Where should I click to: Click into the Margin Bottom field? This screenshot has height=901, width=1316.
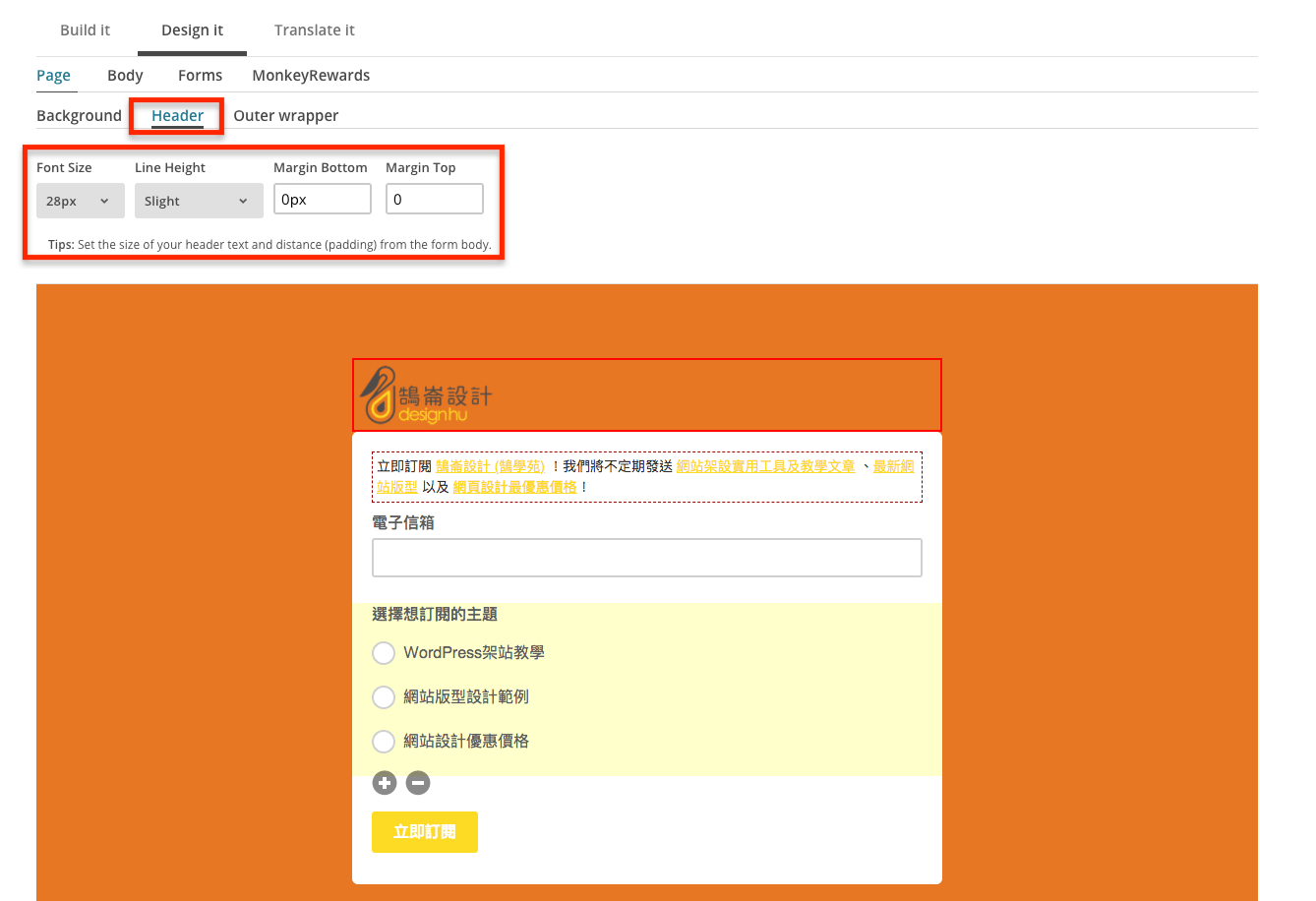pos(322,200)
